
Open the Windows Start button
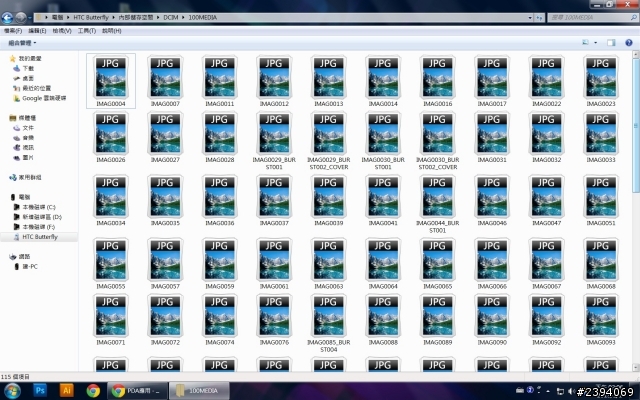click(11, 391)
